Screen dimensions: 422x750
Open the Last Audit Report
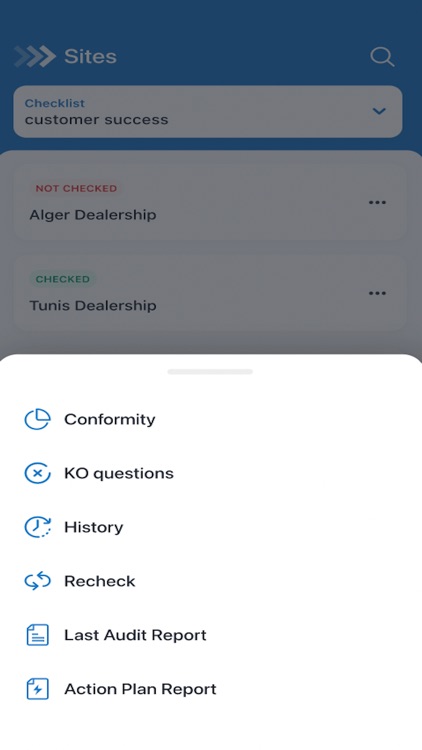pos(211,635)
